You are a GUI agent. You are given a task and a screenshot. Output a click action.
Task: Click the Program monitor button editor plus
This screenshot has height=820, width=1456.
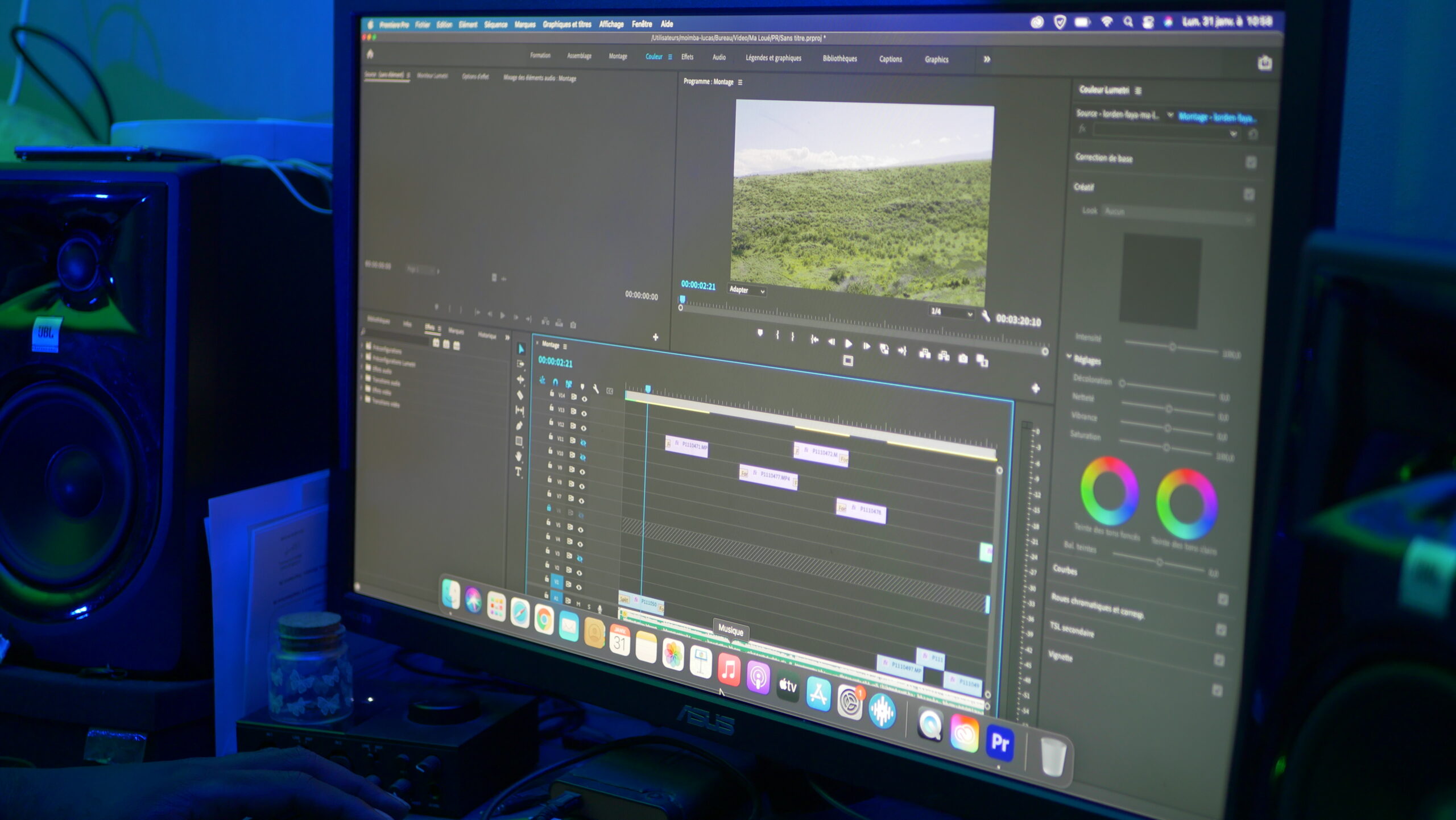click(x=1035, y=388)
